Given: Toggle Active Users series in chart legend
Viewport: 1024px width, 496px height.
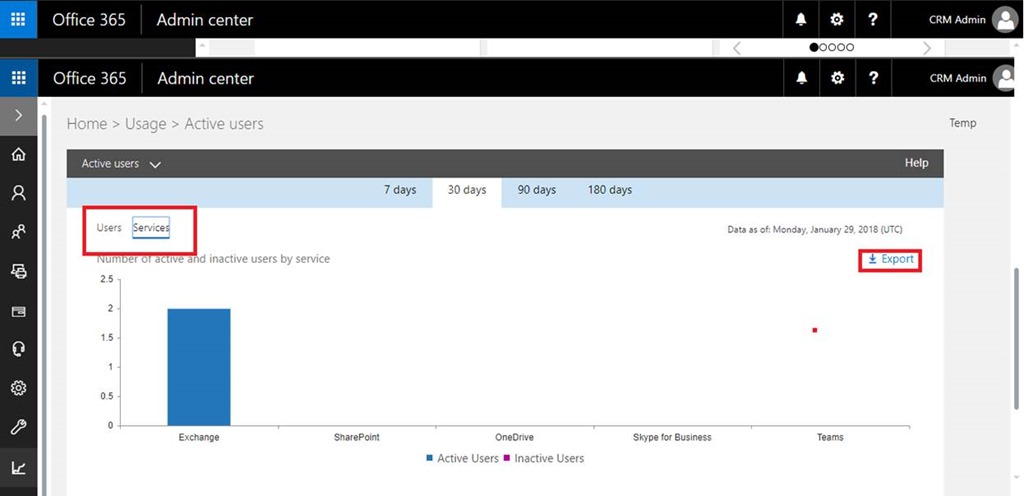Looking at the screenshot, I should (461, 458).
